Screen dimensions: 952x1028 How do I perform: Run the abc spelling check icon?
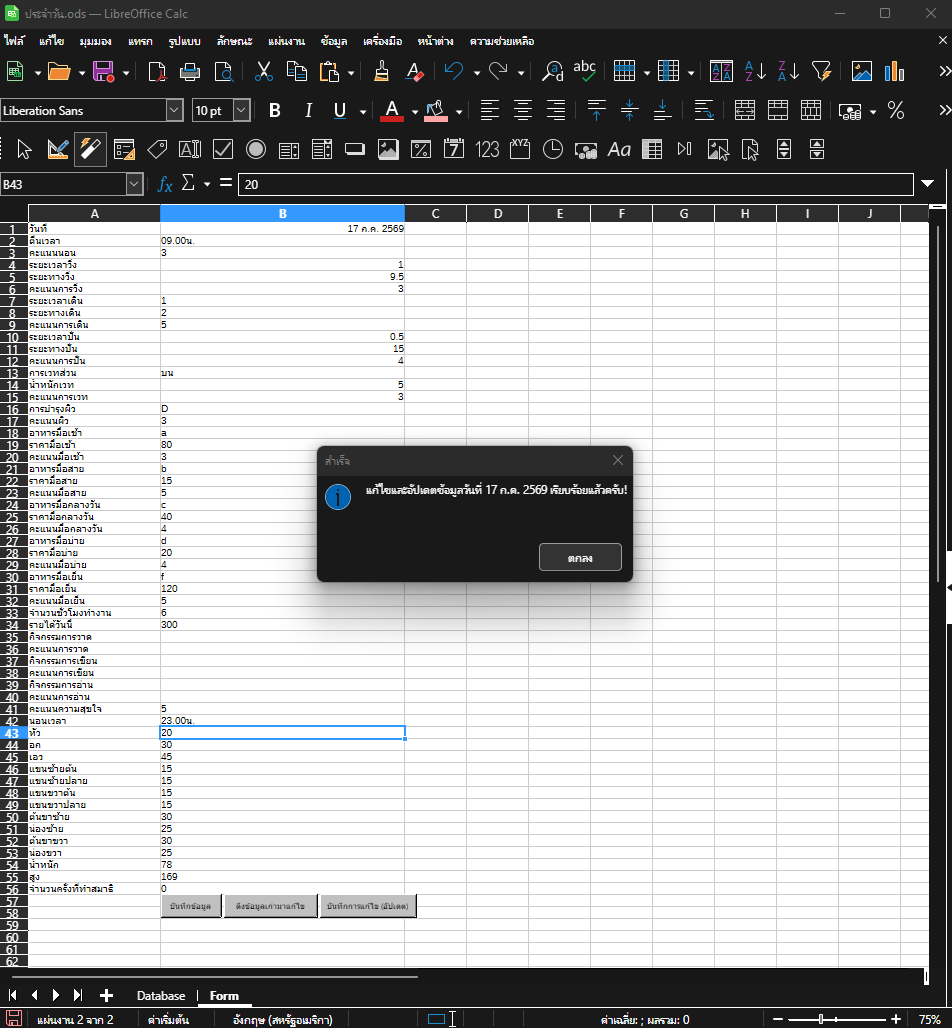pos(584,71)
